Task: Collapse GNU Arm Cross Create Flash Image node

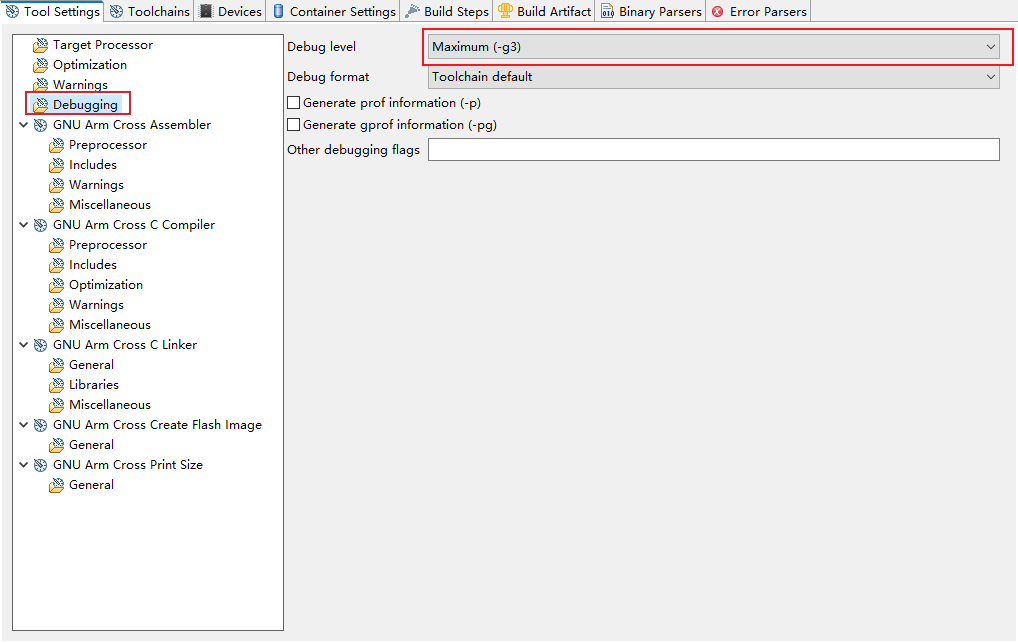Action: [23, 425]
